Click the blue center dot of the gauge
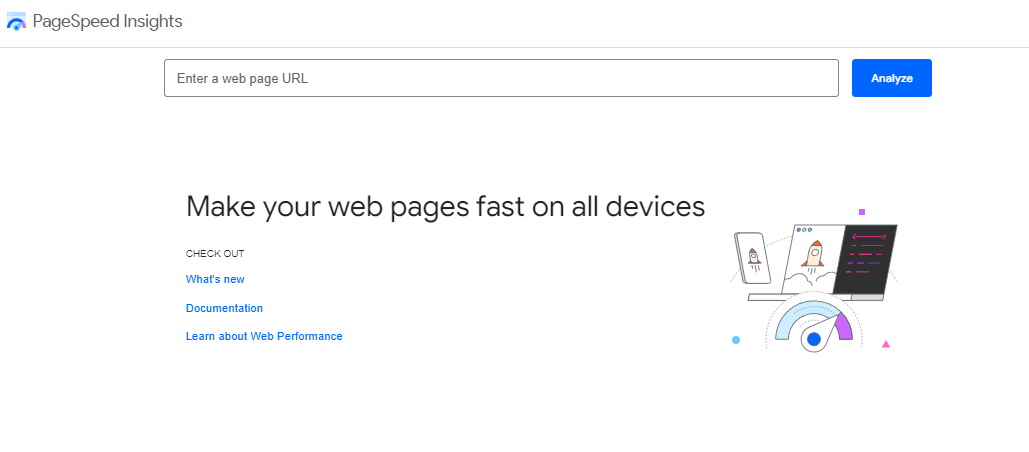Image resolution: width=1029 pixels, height=452 pixels. click(x=814, y=340)
